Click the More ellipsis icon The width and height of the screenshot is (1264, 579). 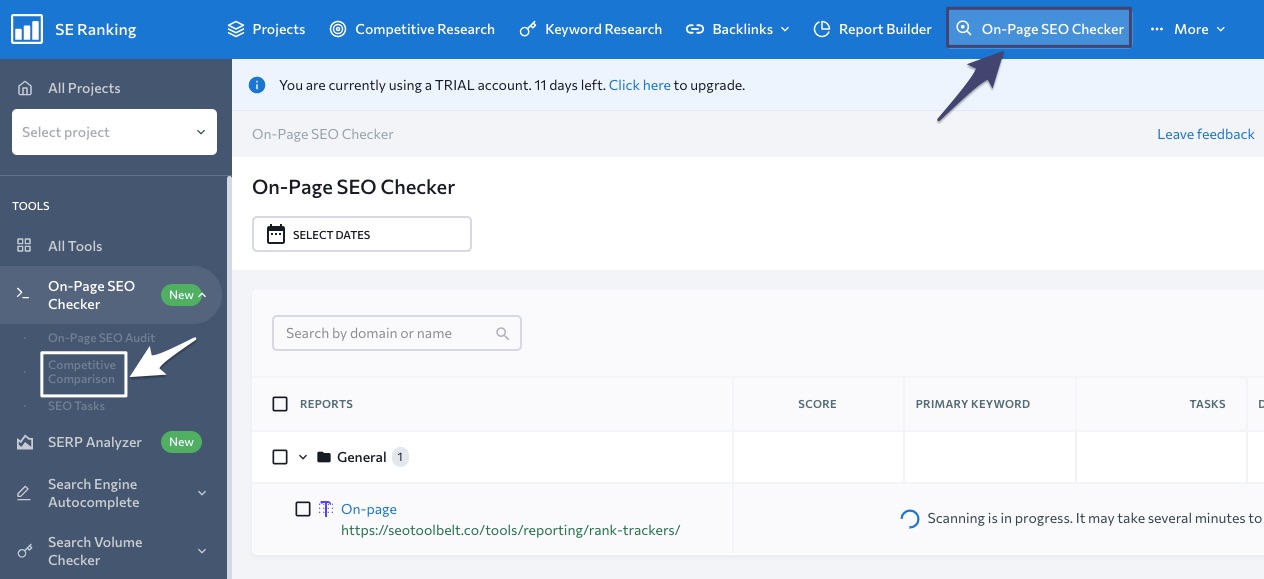point(1157,29)
